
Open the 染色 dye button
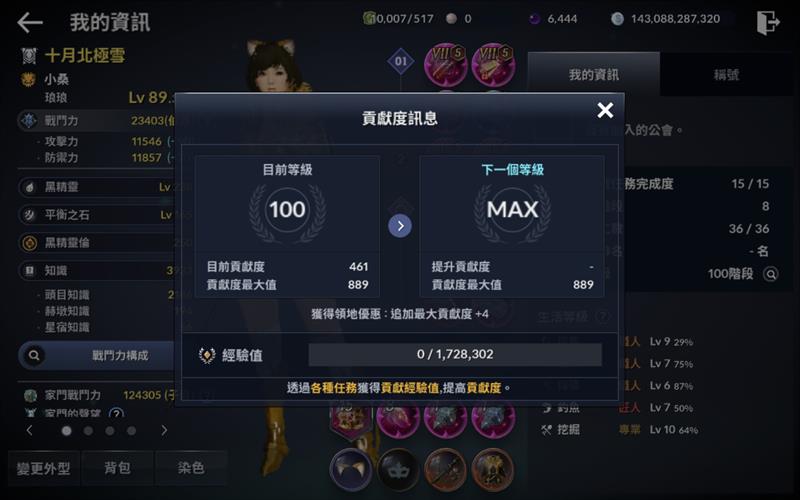pos(191,468)
